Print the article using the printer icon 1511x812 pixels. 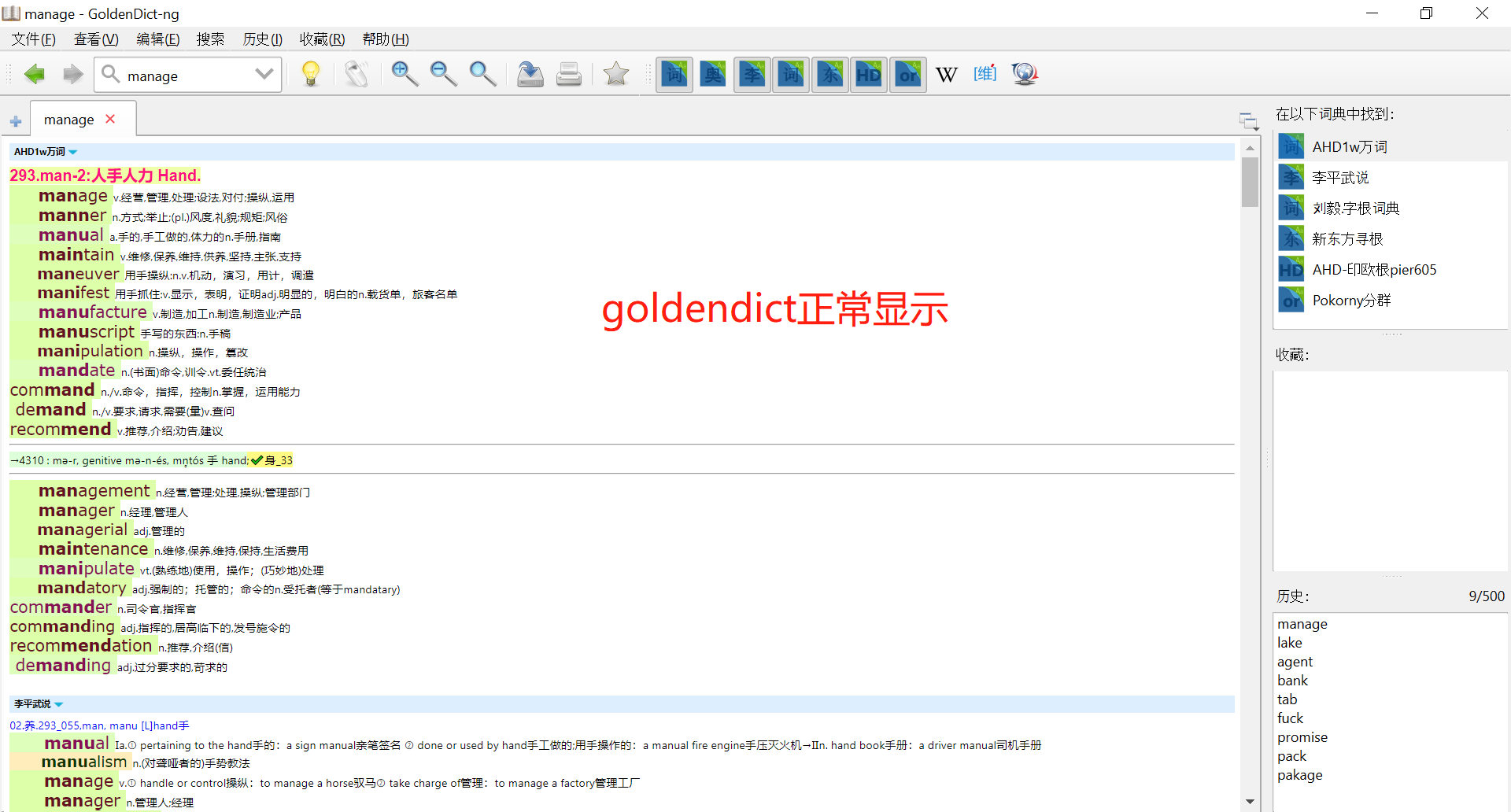coord(568,75)
